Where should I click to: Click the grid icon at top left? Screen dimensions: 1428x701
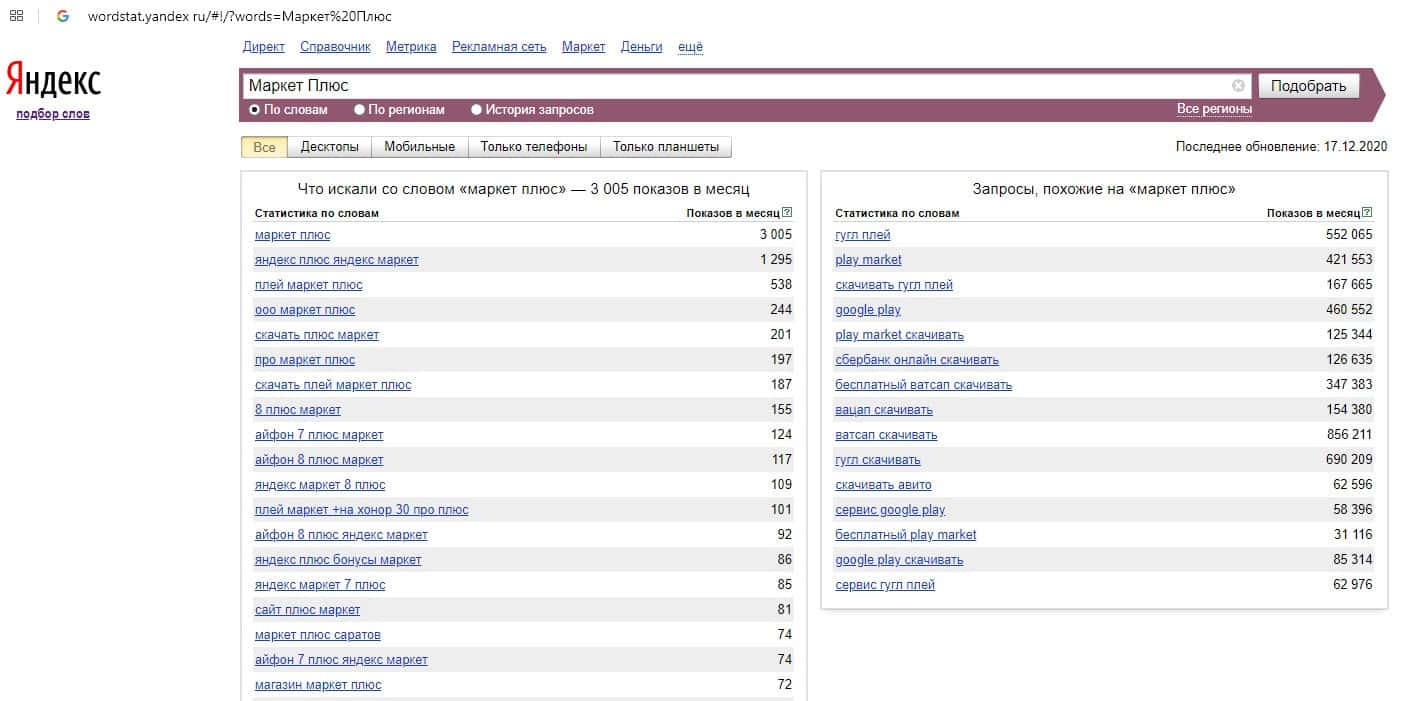pos(17,16)
